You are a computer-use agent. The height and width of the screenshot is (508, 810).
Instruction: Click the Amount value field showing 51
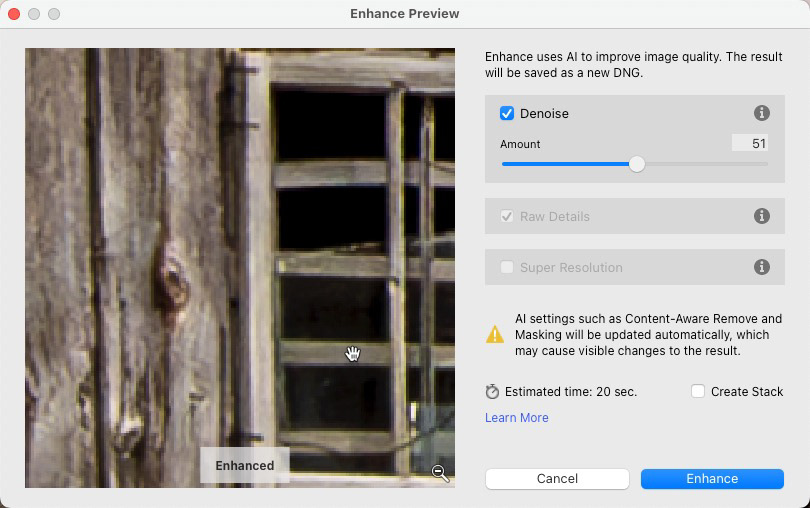tap(750, 143)
